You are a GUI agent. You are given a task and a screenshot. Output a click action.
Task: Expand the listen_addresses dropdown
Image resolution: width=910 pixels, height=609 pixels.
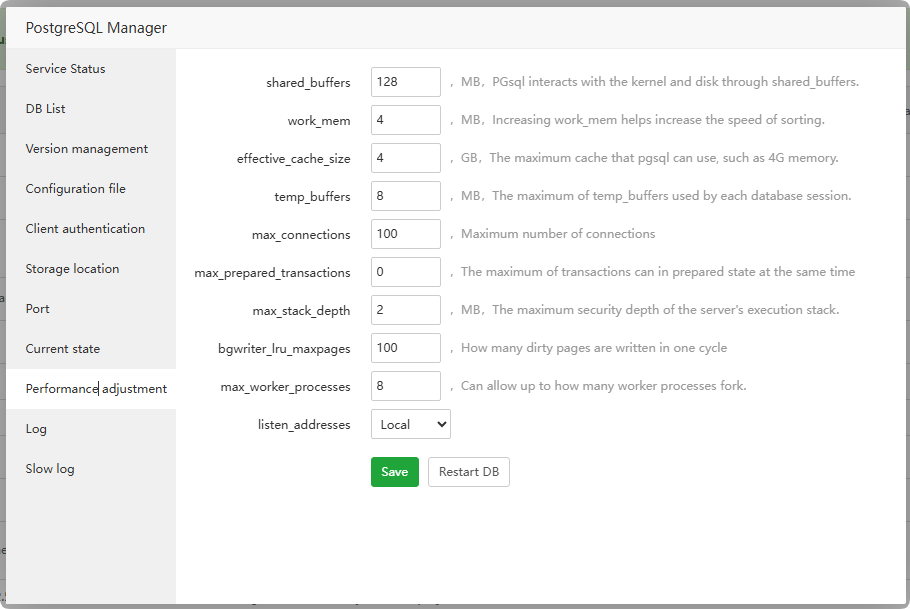click(410, 424)
